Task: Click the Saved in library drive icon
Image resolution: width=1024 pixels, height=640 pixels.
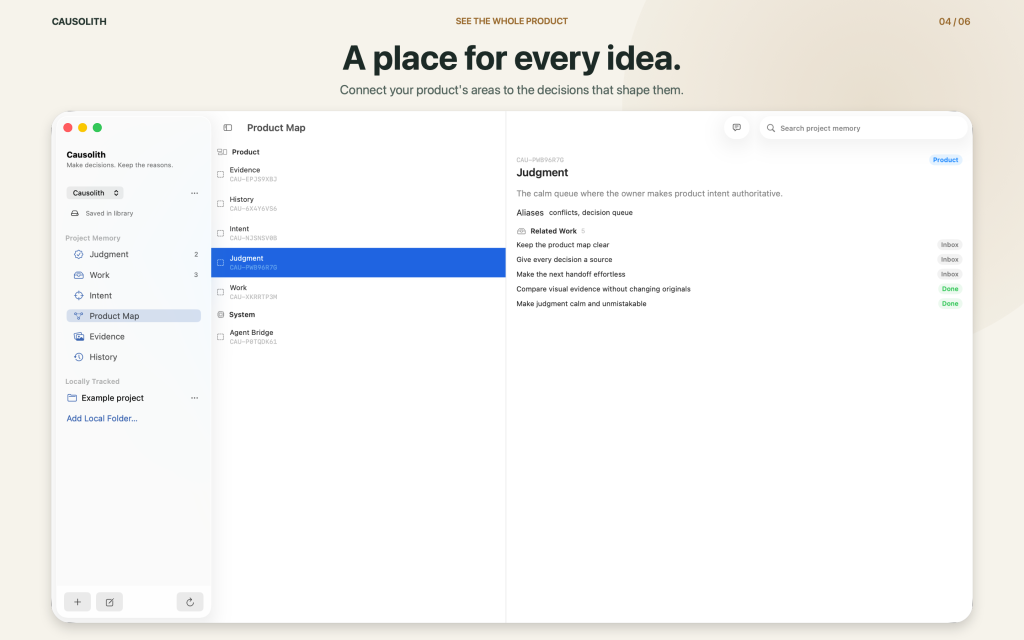Action: 74,213
